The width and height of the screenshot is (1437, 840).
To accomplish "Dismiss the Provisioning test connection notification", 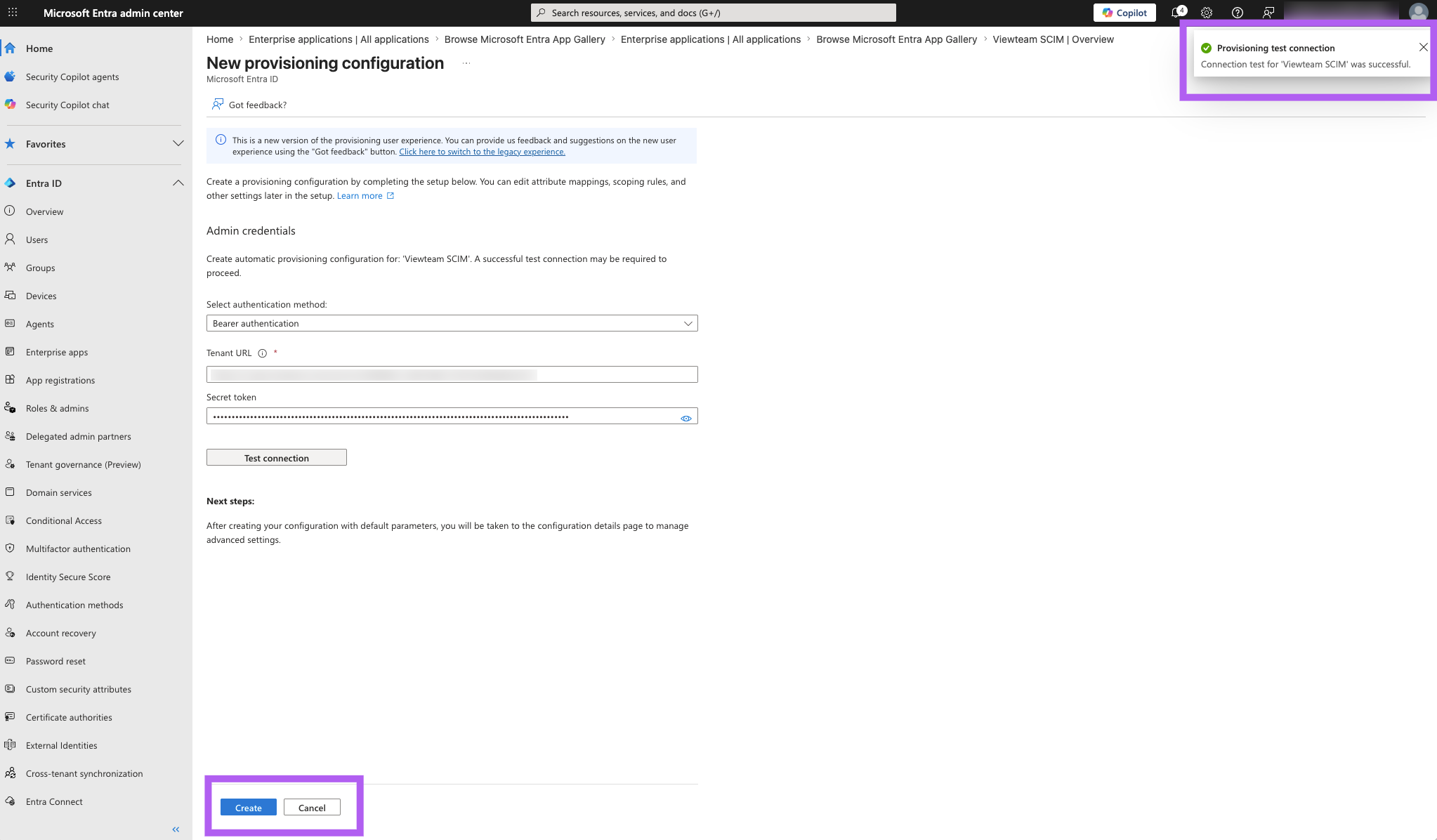I will point(1423,48).
